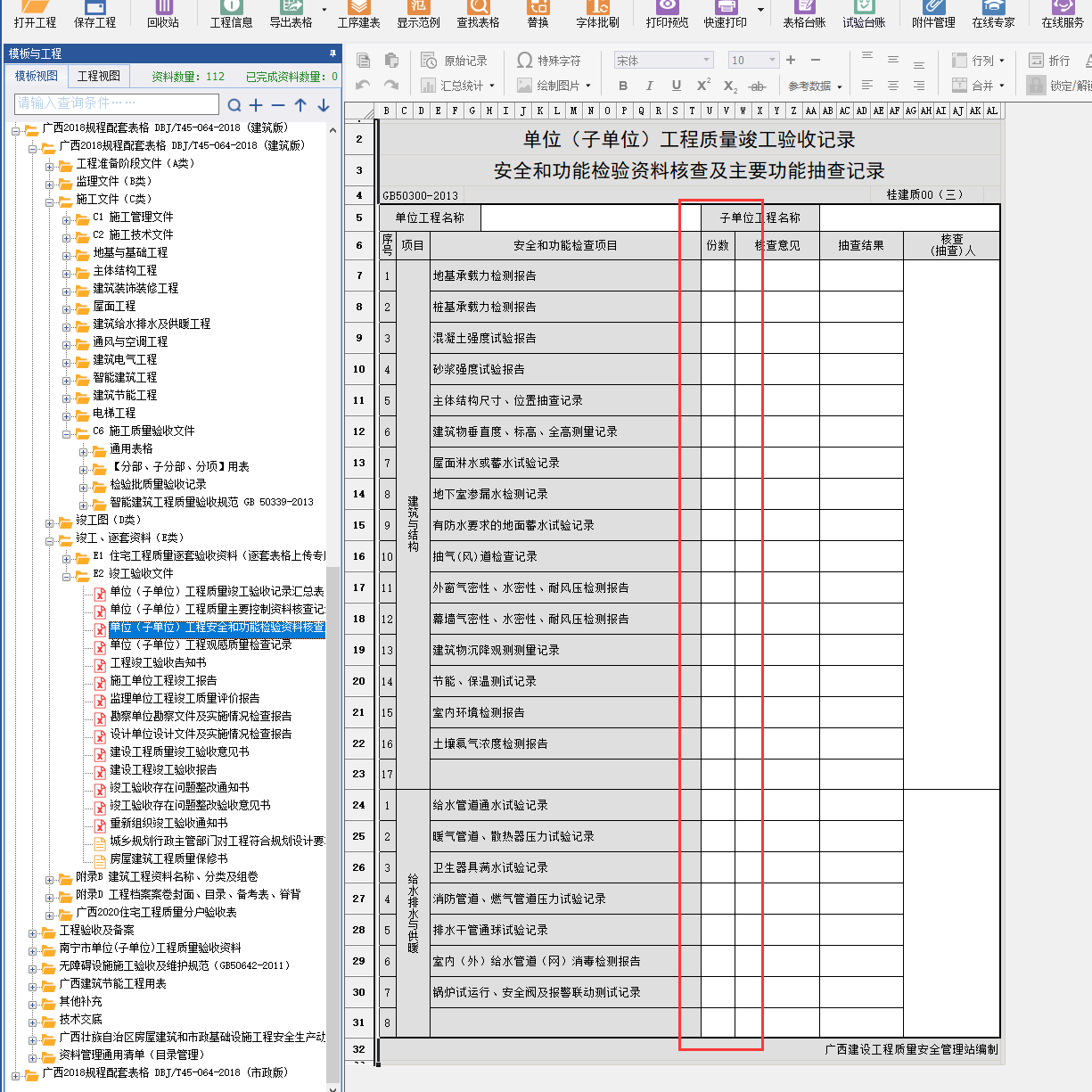This screenshot has height=1092, width=1092.
Task: Click the 原始记录 button
Action: point(455,61)
